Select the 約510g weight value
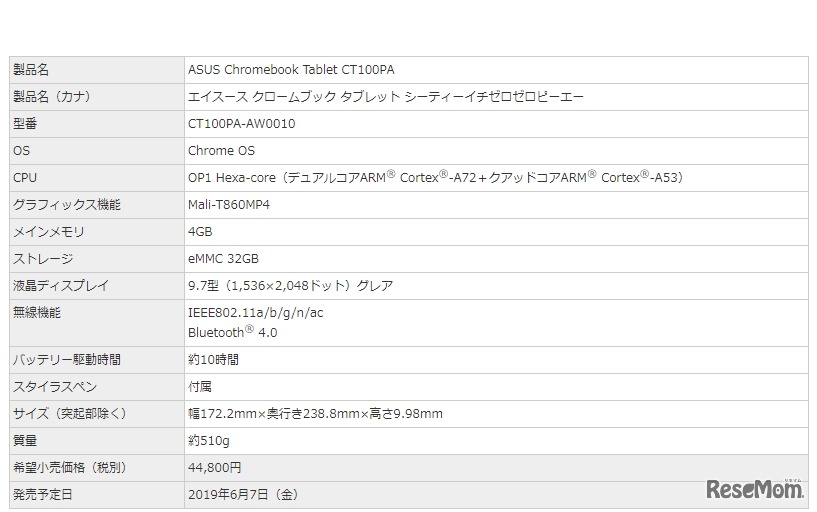Image resolution: width=817 pixels, height=512 pixels. [208, 441]
